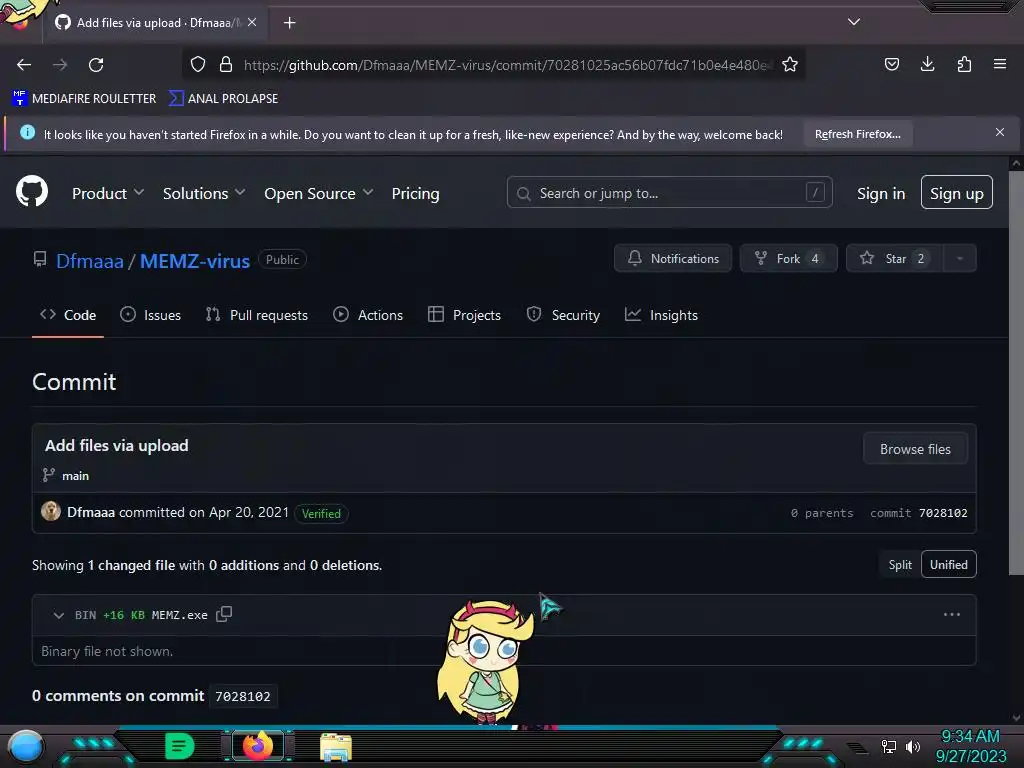Click the Sign up button
Screen dimensions: 1024x768
click(x=957, y=193)
